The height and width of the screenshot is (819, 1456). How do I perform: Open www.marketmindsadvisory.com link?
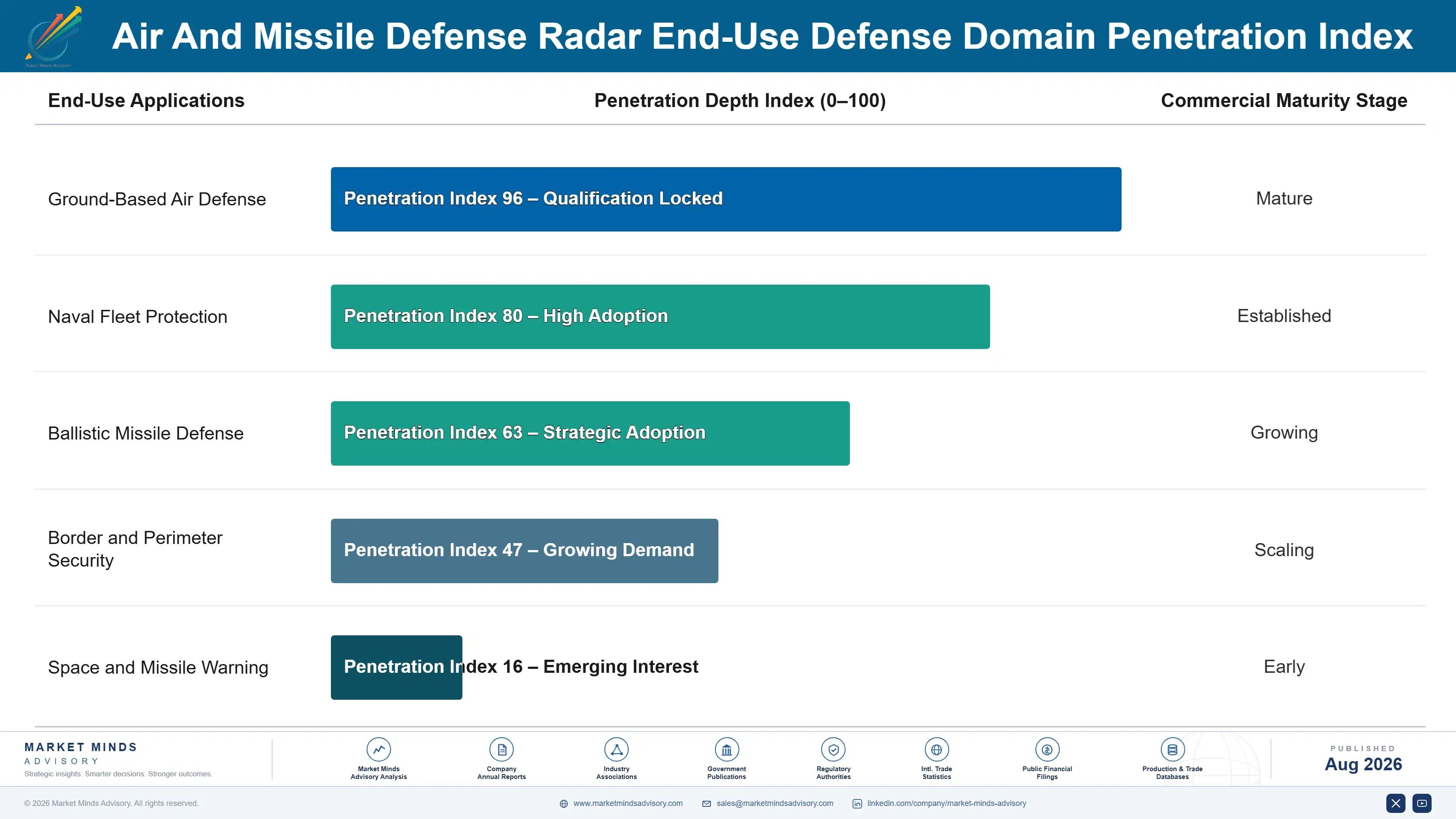coord(628,803)
